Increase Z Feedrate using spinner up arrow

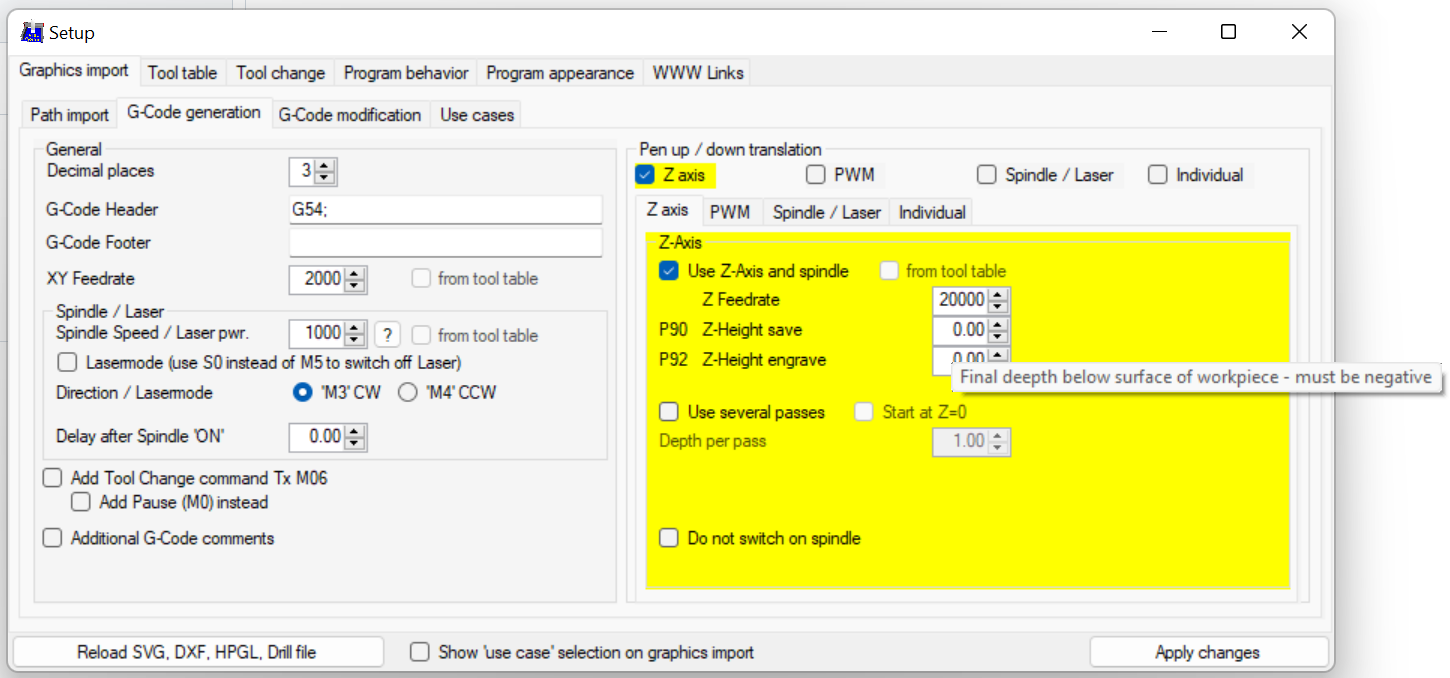point(997,294)
